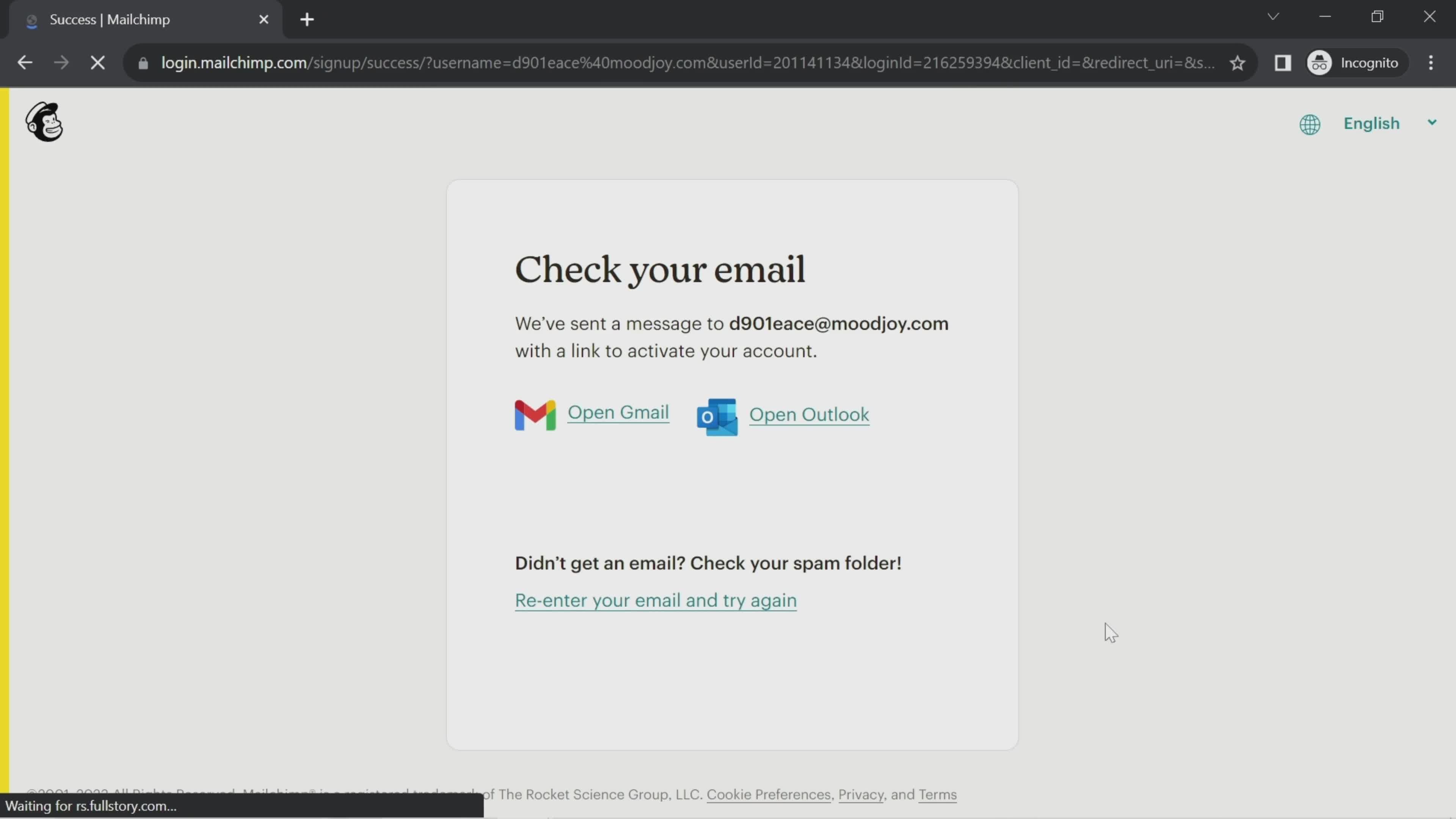Open Privacy policy link in footer
Image resolution: width=1456 pixels, height=819 pixels.
pyautogui.click(x=860, y=794)
